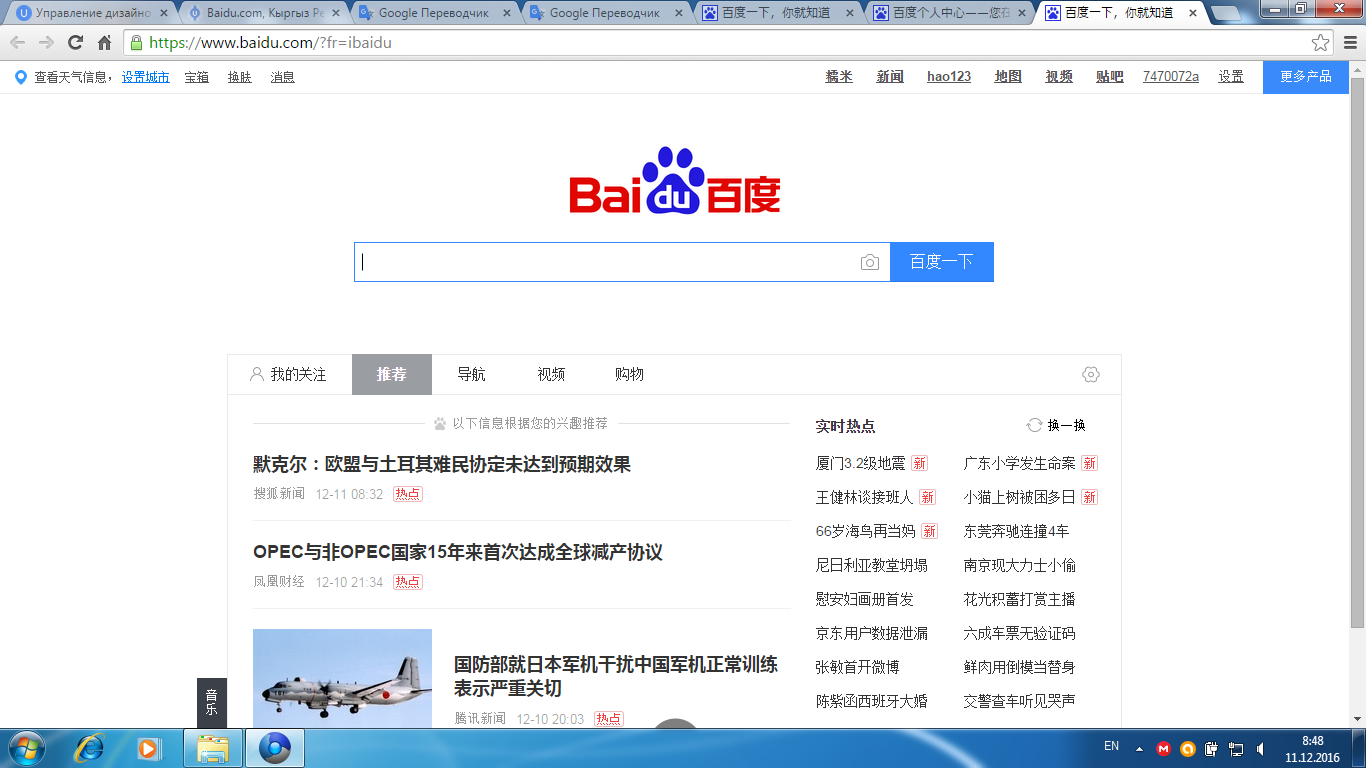Open military plane news thumbnail
The width and height of the screenshot is (1366, 768).
342,678
